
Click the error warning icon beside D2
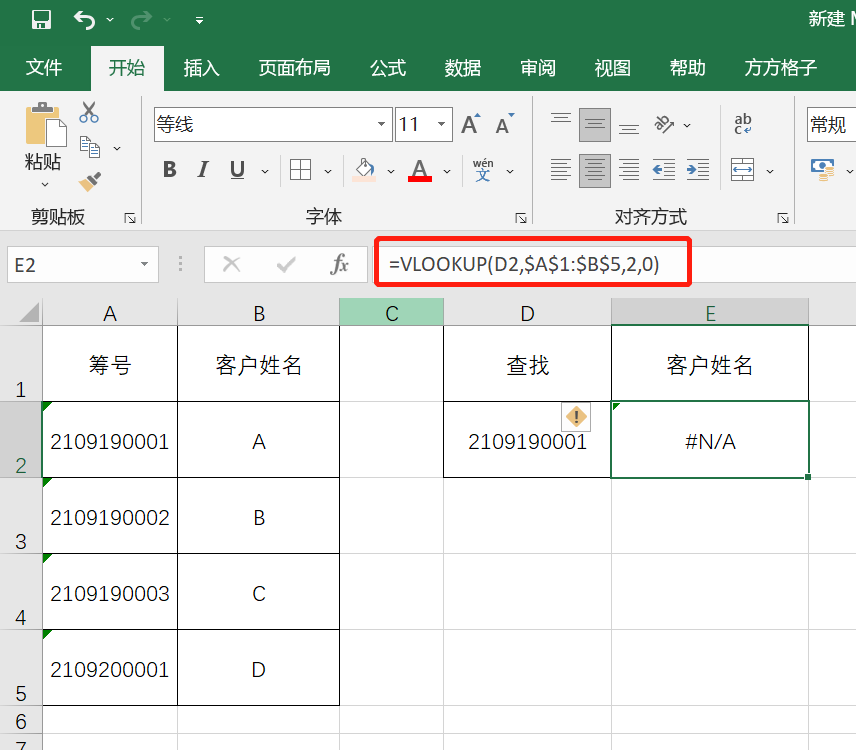(576, 416)
